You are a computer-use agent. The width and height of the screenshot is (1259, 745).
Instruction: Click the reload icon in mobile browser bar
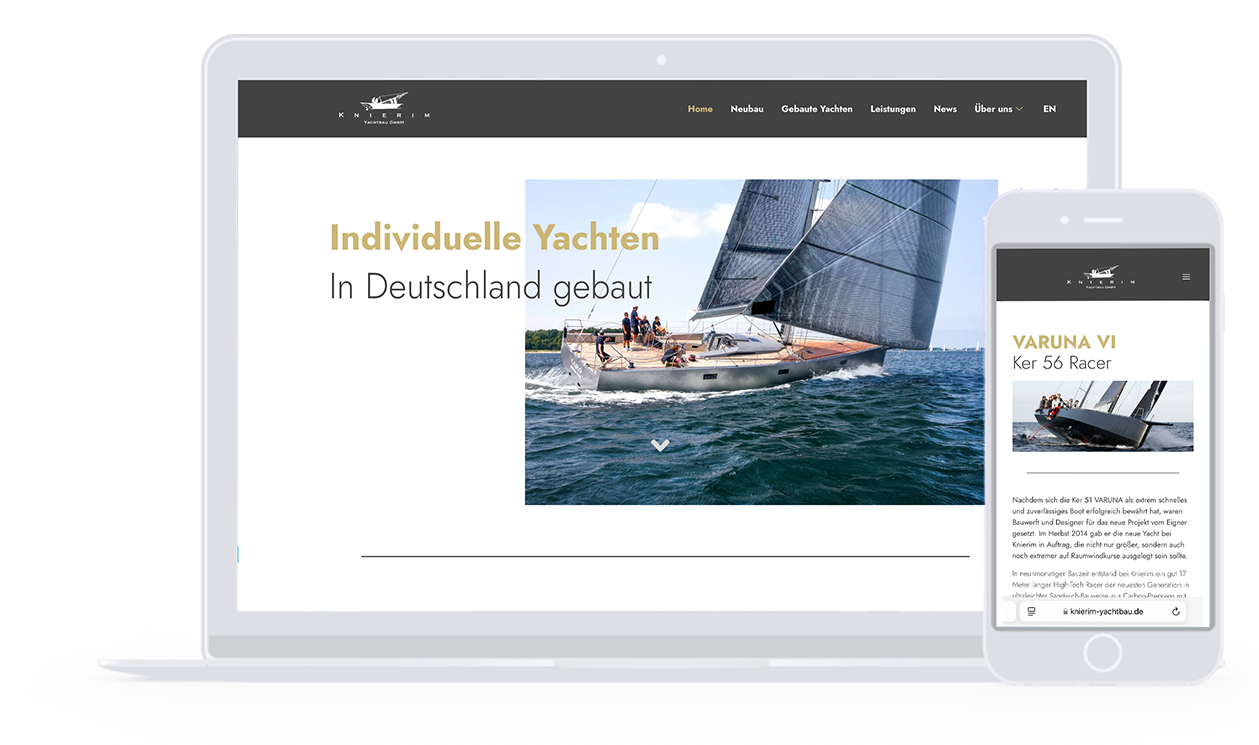(x=1175, y=611)
